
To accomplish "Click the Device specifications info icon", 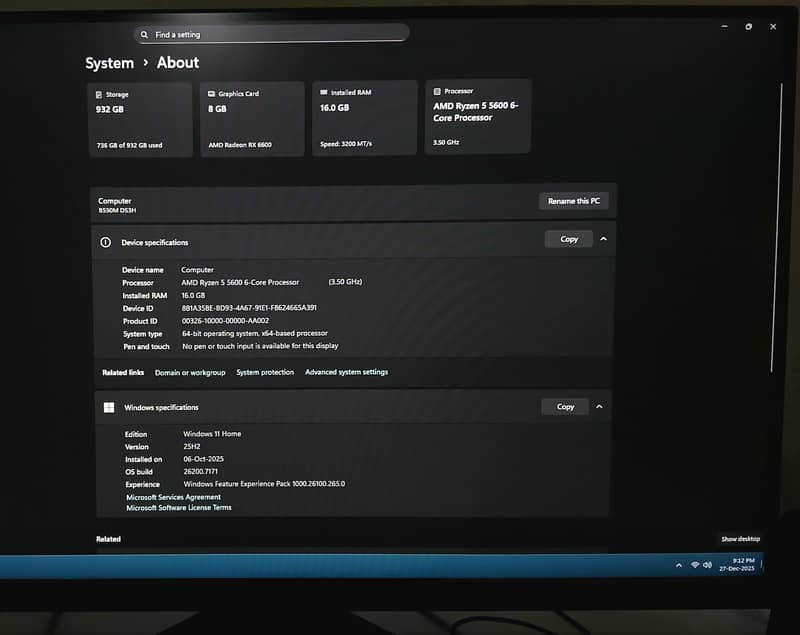I will [x=106, y=242].
